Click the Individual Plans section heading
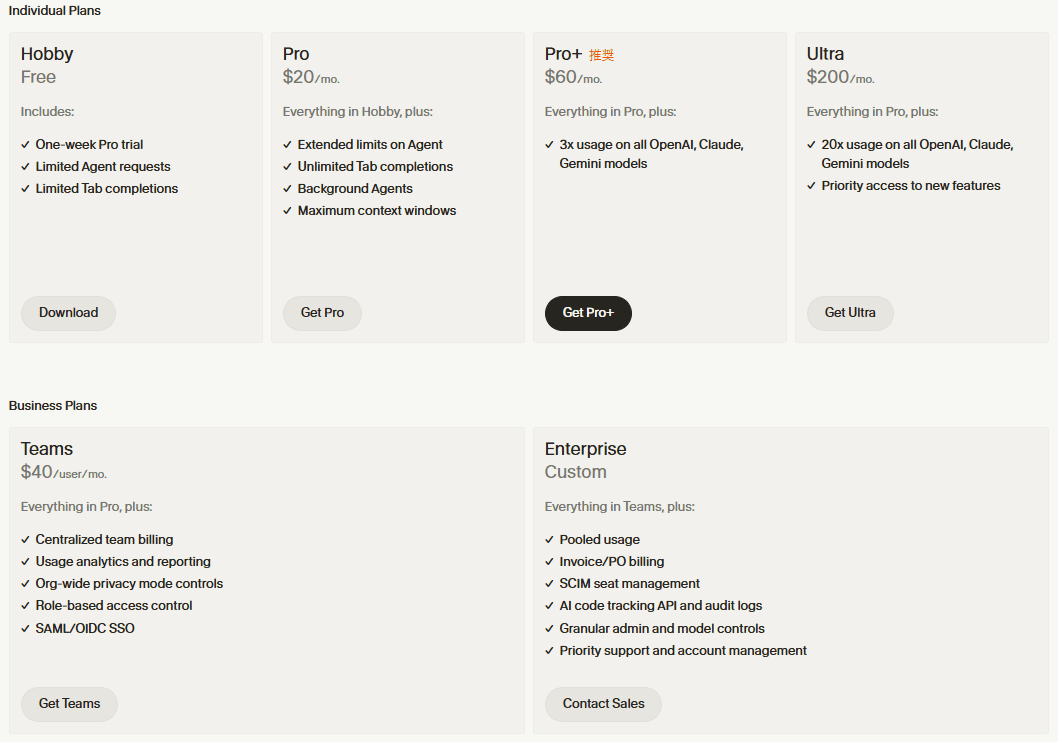The width and height of the screenshot is (1058, 742). click(x=55, y=11)
